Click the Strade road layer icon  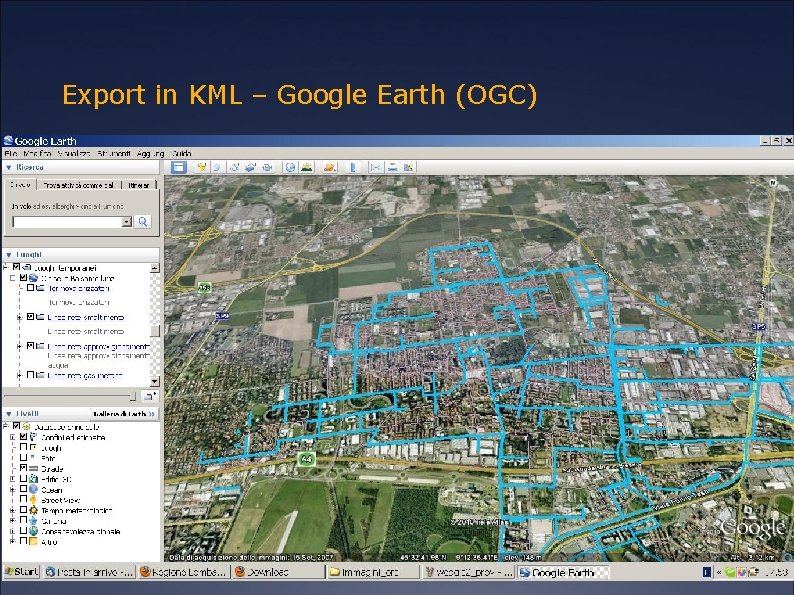pos(33,468)
